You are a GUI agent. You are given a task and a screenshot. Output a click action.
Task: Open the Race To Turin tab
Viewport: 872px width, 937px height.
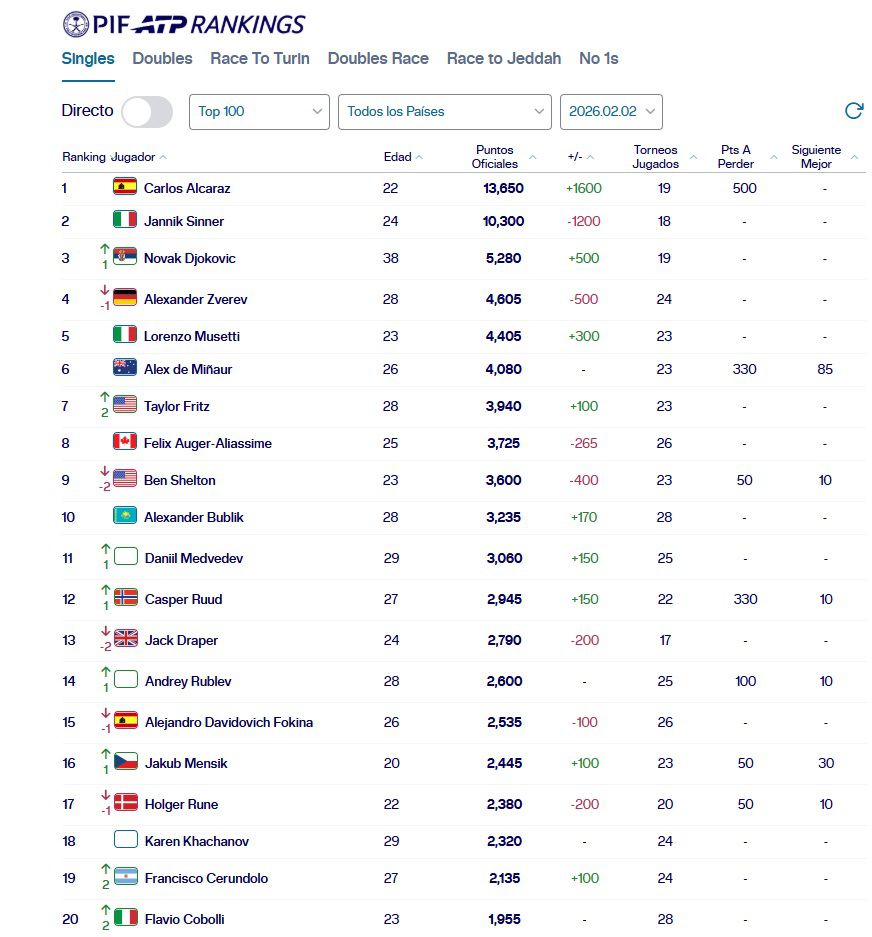point(260,59)
